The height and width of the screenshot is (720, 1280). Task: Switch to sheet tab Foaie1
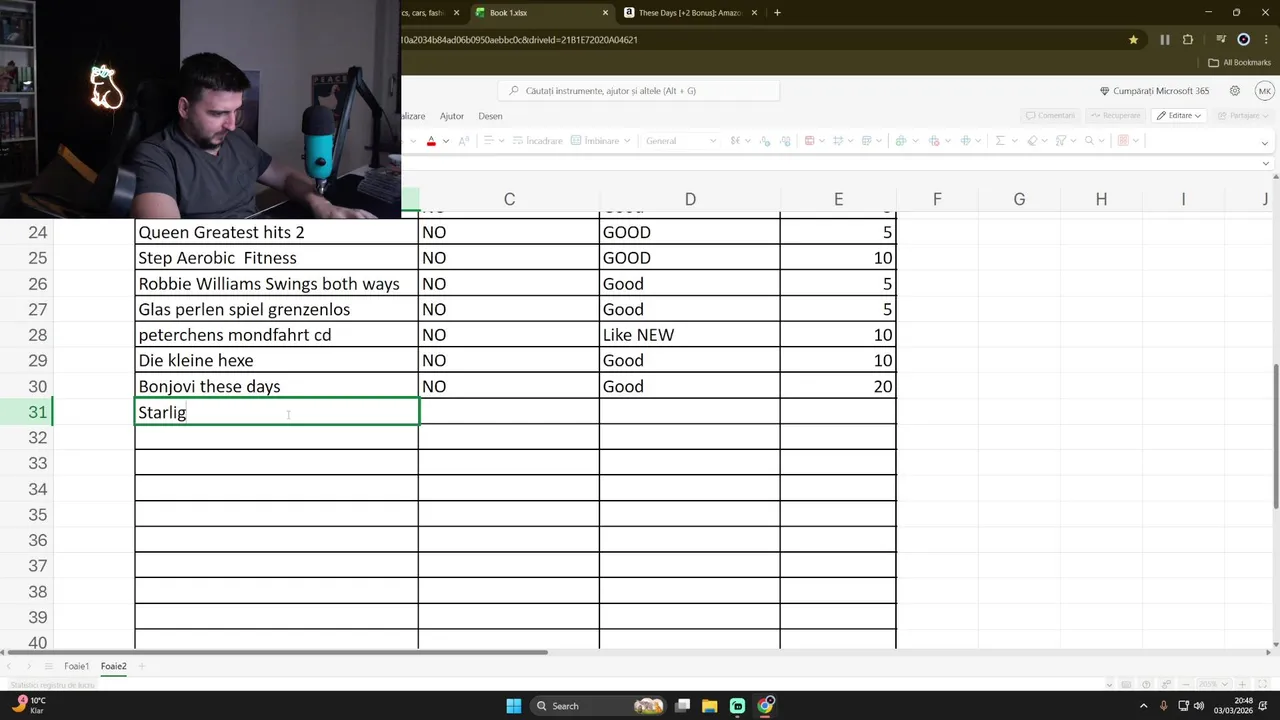(77, 666)
